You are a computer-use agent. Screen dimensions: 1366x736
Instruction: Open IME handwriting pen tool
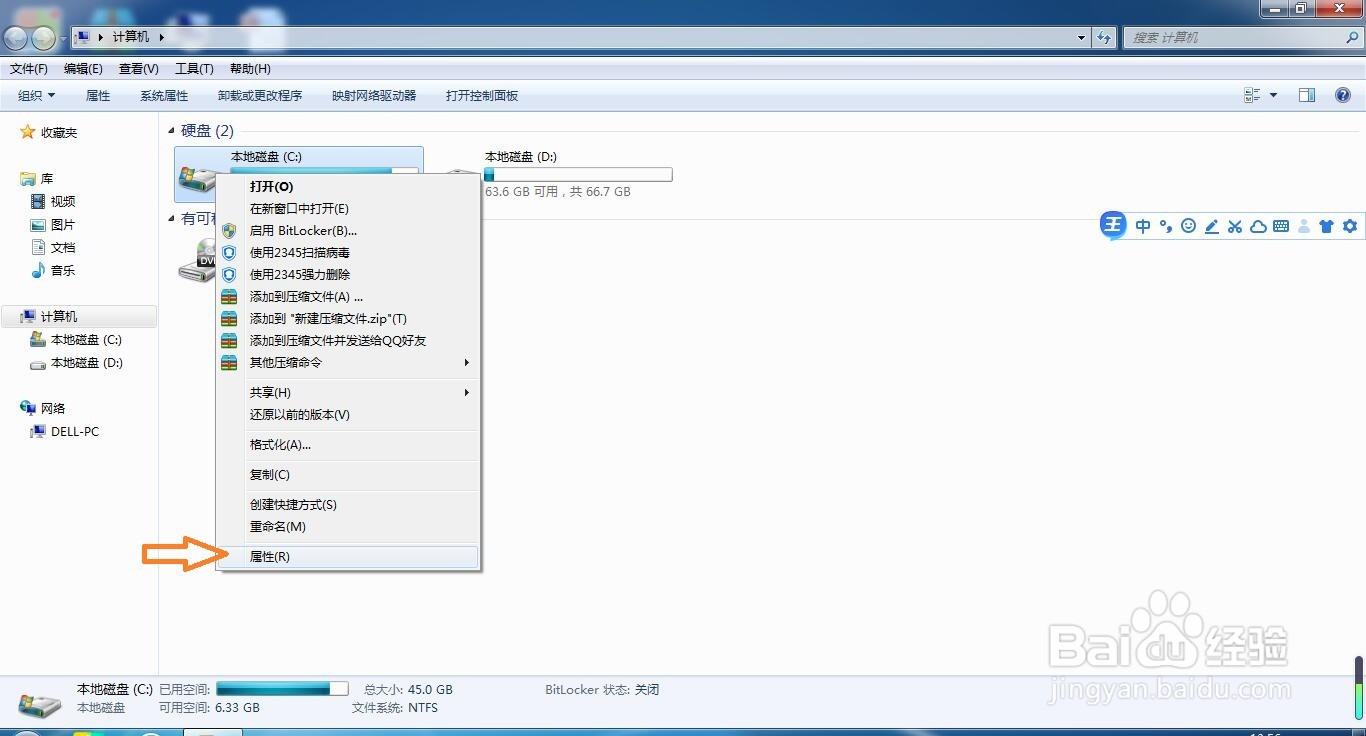point(1211,226)
